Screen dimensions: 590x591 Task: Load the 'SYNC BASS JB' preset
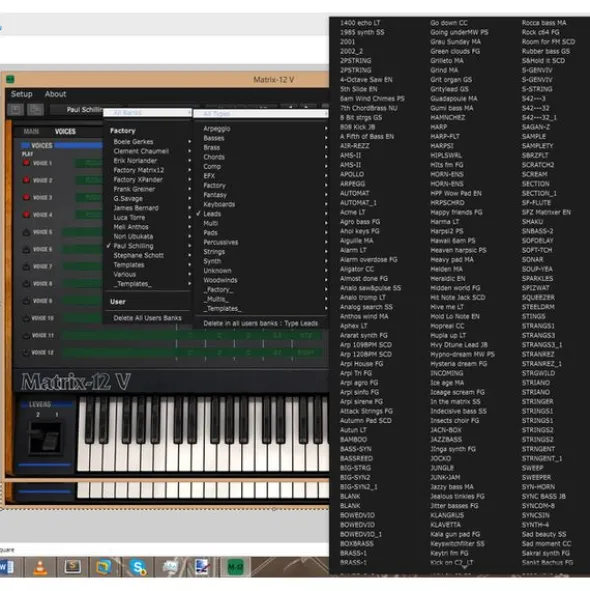pyautogui.click(x=543, y=496)
